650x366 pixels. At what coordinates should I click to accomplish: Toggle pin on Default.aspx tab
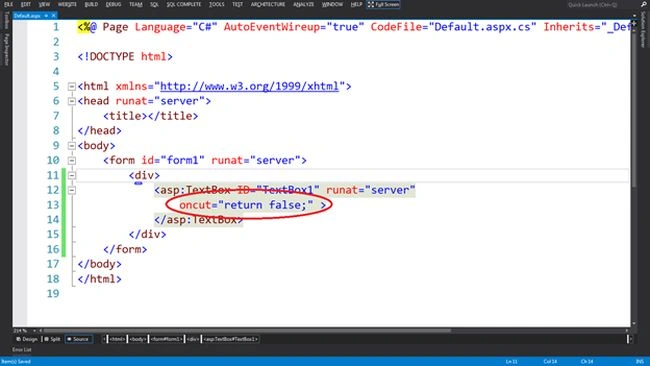pos(46,16)
